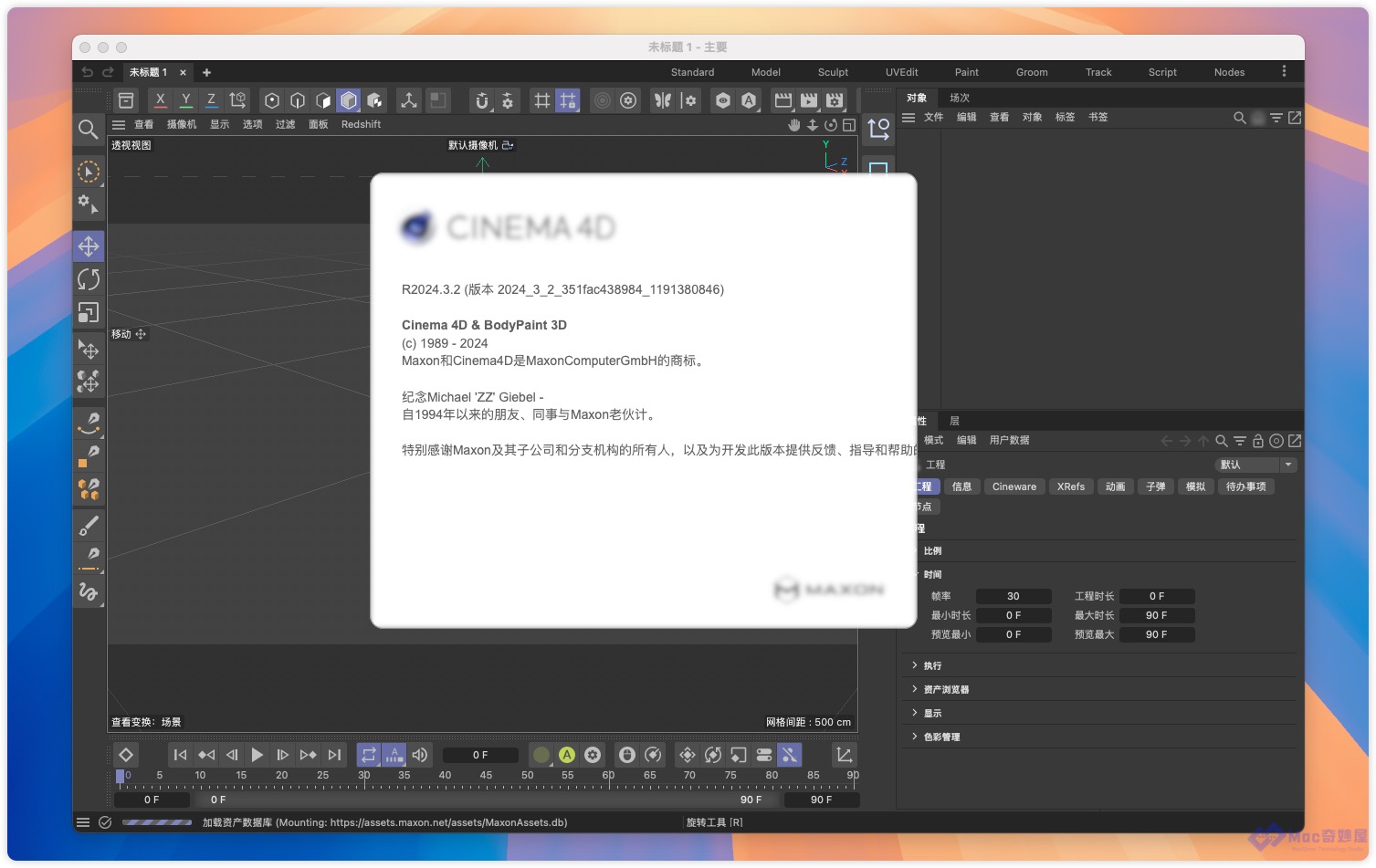The image size is (1376, 868).
Task: Choose the live selection tool
Action: point(89,172)
